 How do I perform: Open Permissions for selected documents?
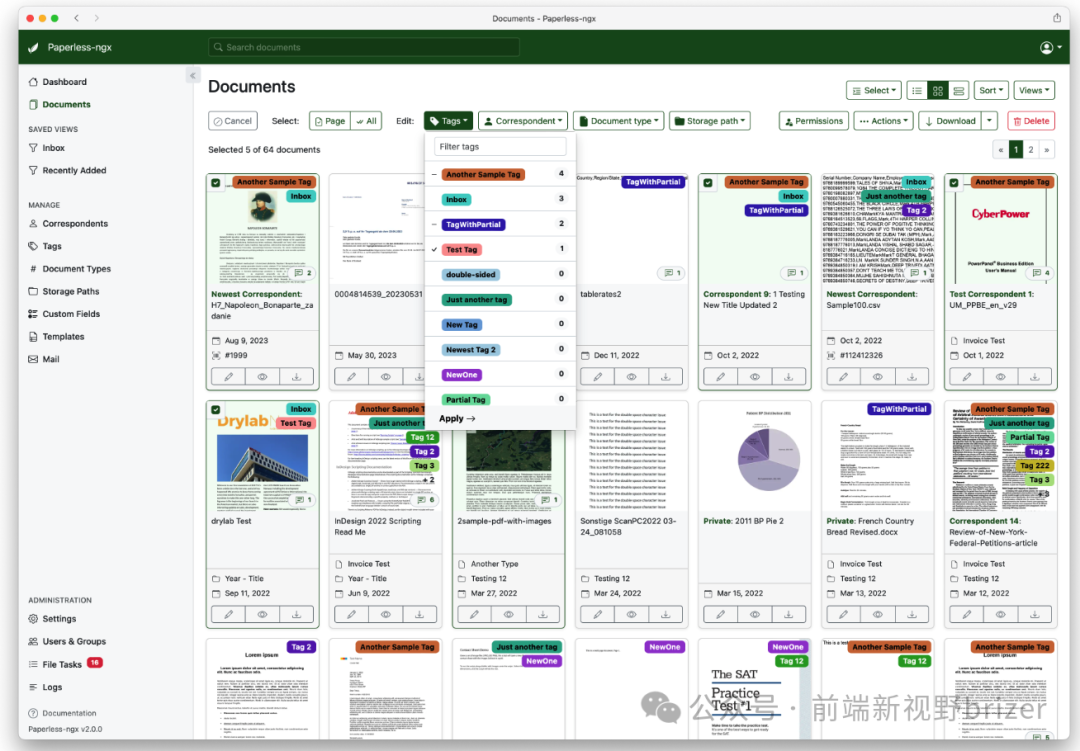(x=813, y=121)
